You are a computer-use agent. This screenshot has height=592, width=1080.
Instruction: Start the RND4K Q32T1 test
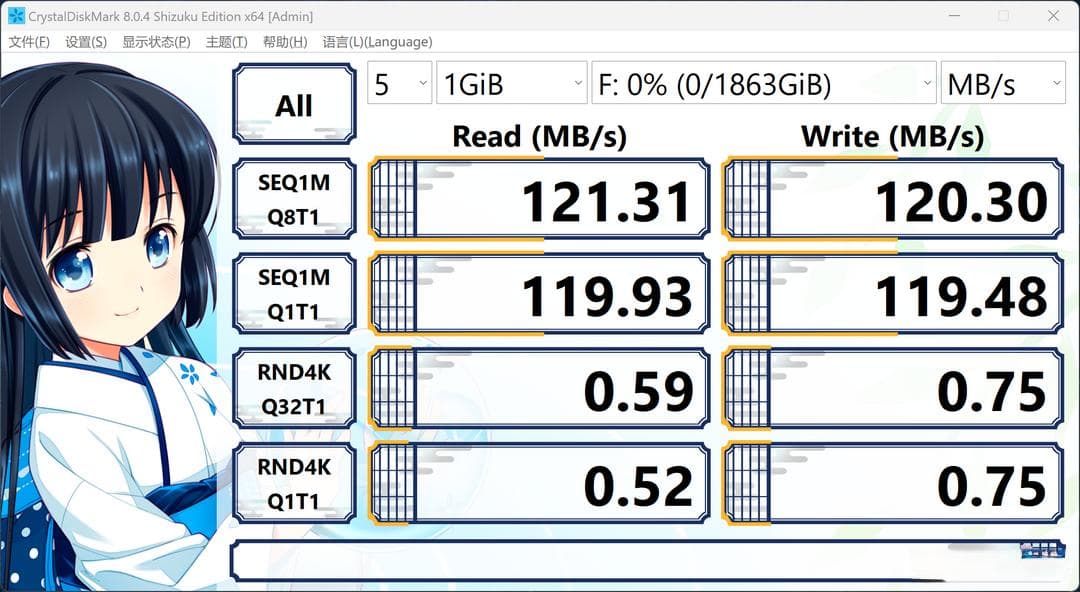click(294, 389)
